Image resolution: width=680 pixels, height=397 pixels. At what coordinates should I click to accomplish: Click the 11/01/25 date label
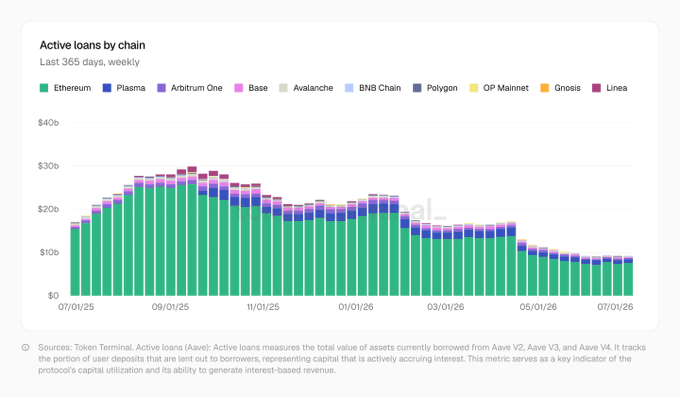263,307
